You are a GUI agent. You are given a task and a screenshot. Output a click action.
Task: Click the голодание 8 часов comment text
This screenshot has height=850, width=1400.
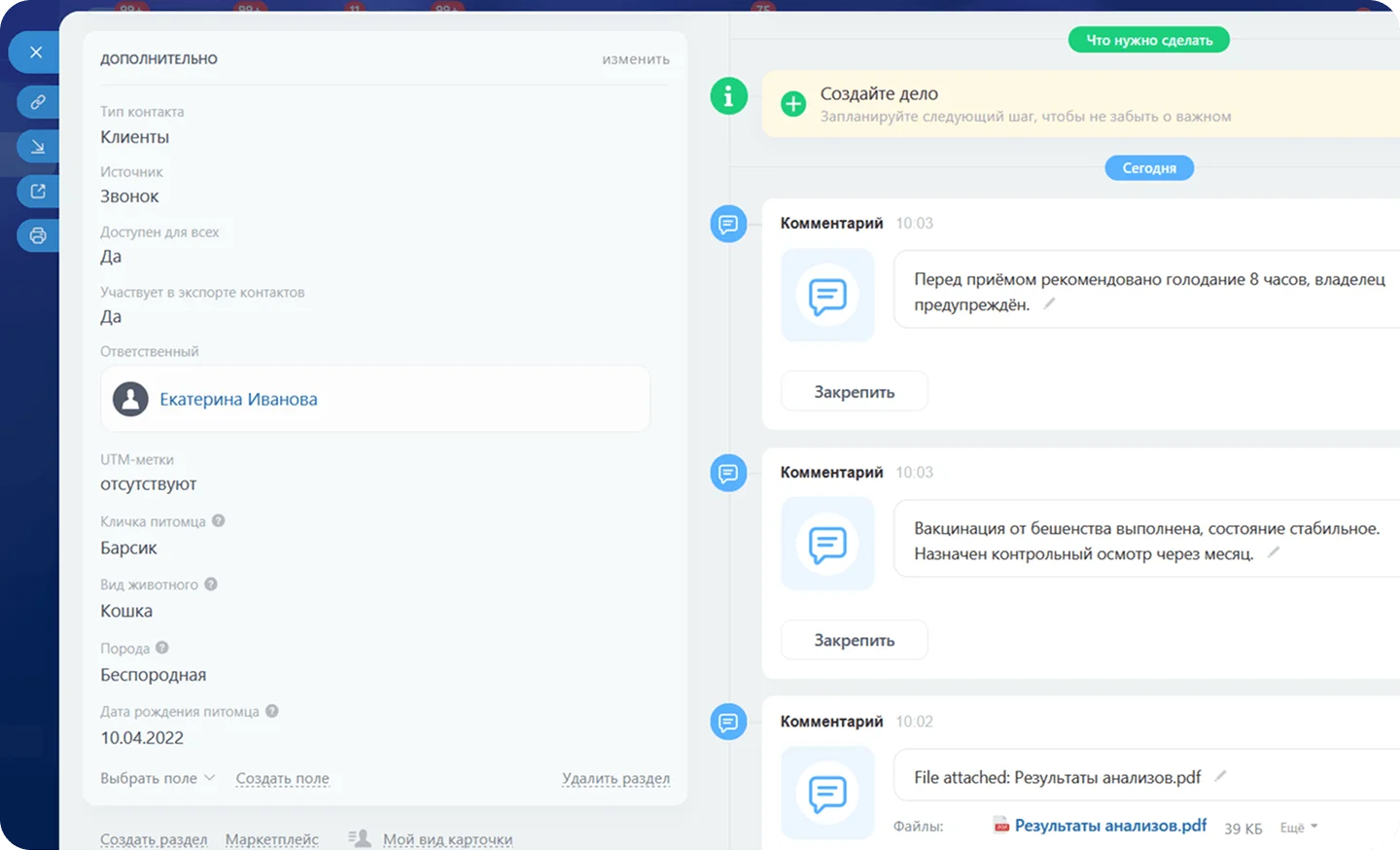[1149, 292]
